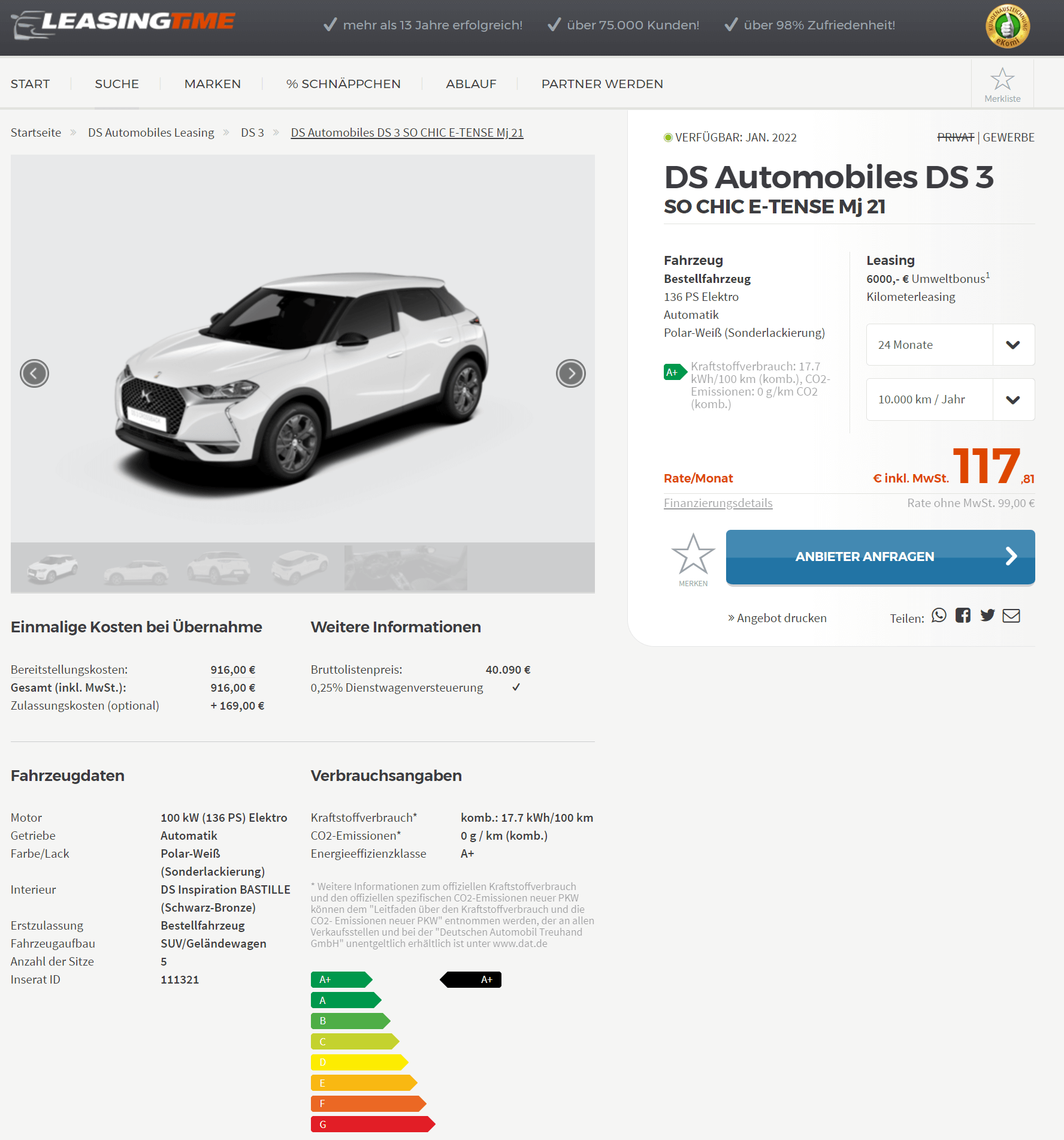
Task: Click 'über 98% Zufriedenheit!' header text
Action: tap(819, 25)
